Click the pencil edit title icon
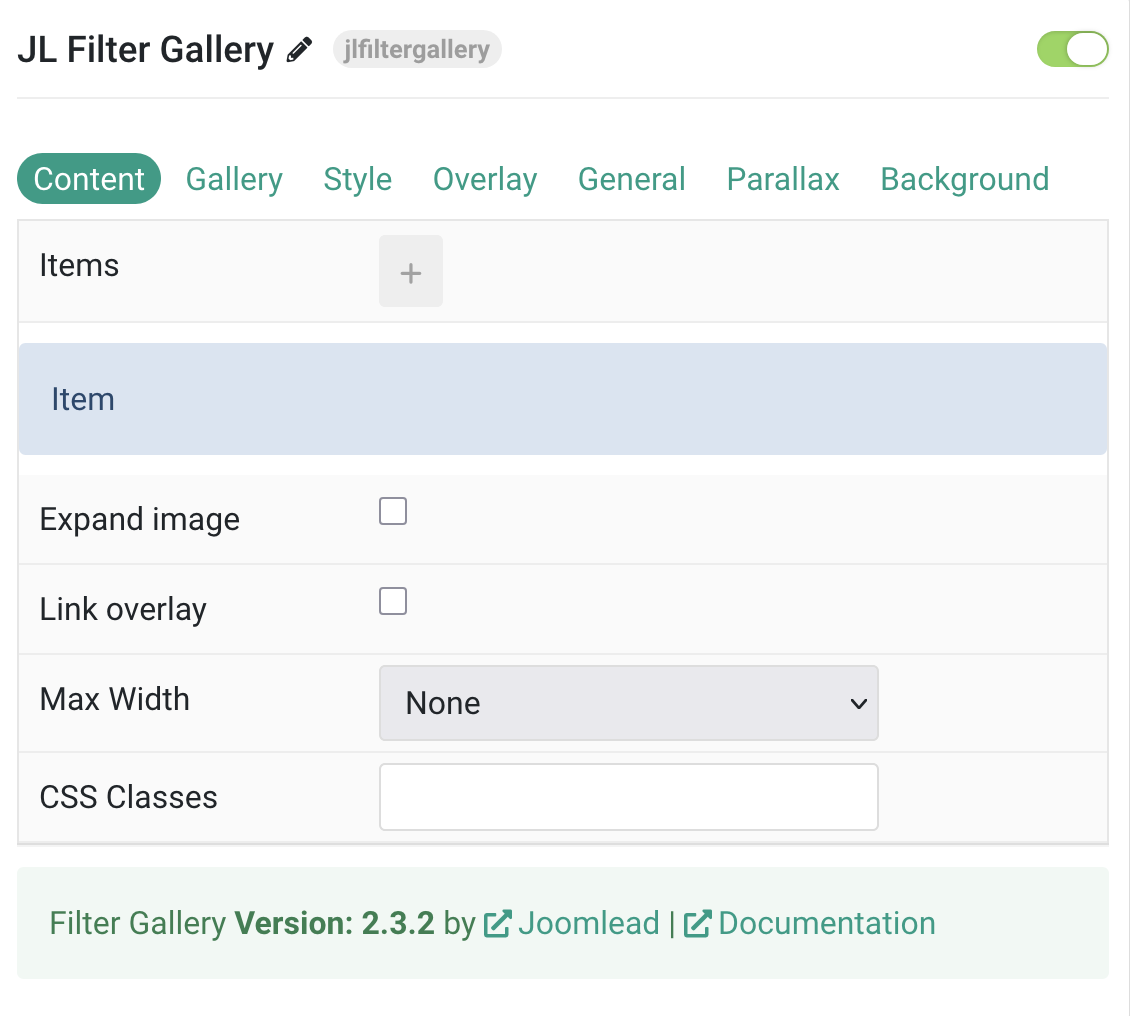The width and height of the screenshot is (1130, 1016). pyautogui.click(x=299, y=50)
